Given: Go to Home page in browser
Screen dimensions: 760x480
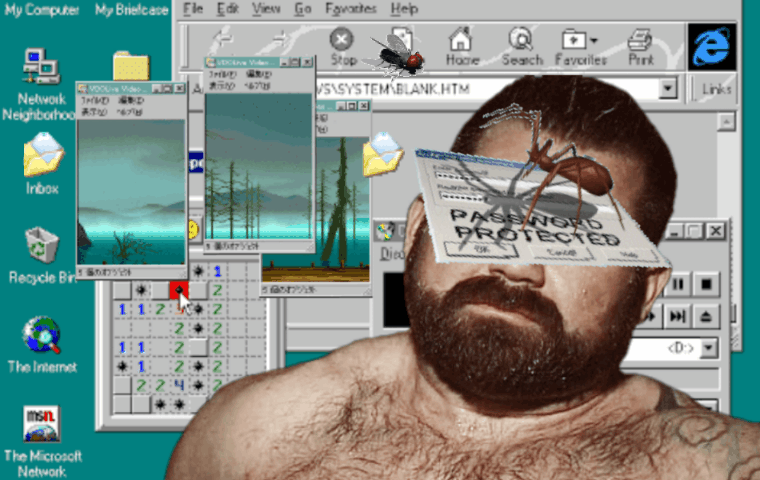Looking at the screenshot, I should pyautogui.click(x=460, y=45).
